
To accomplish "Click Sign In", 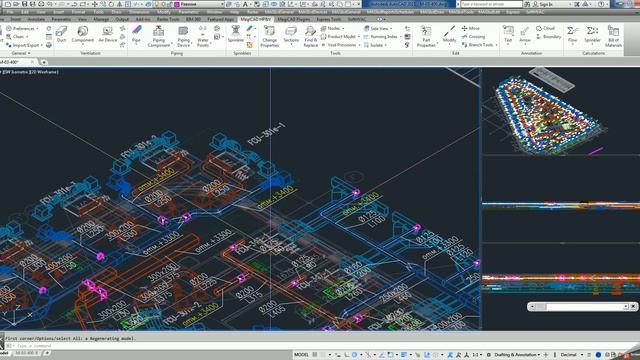I will click(543, 4).
